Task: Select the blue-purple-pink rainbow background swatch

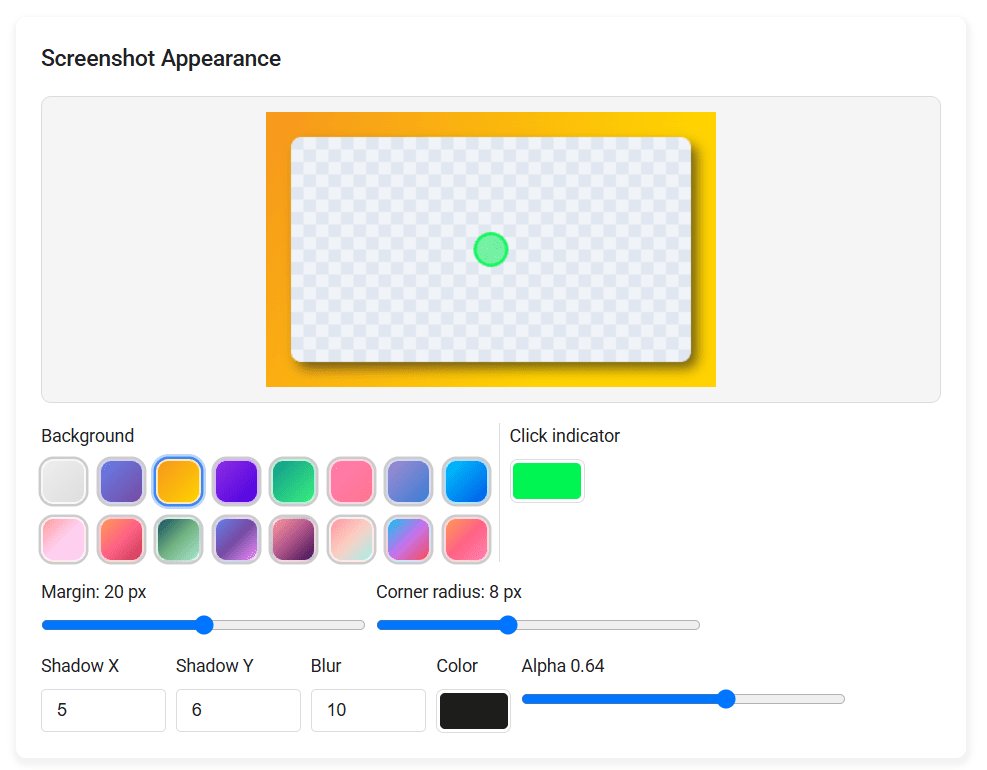Action: (409, 540)
